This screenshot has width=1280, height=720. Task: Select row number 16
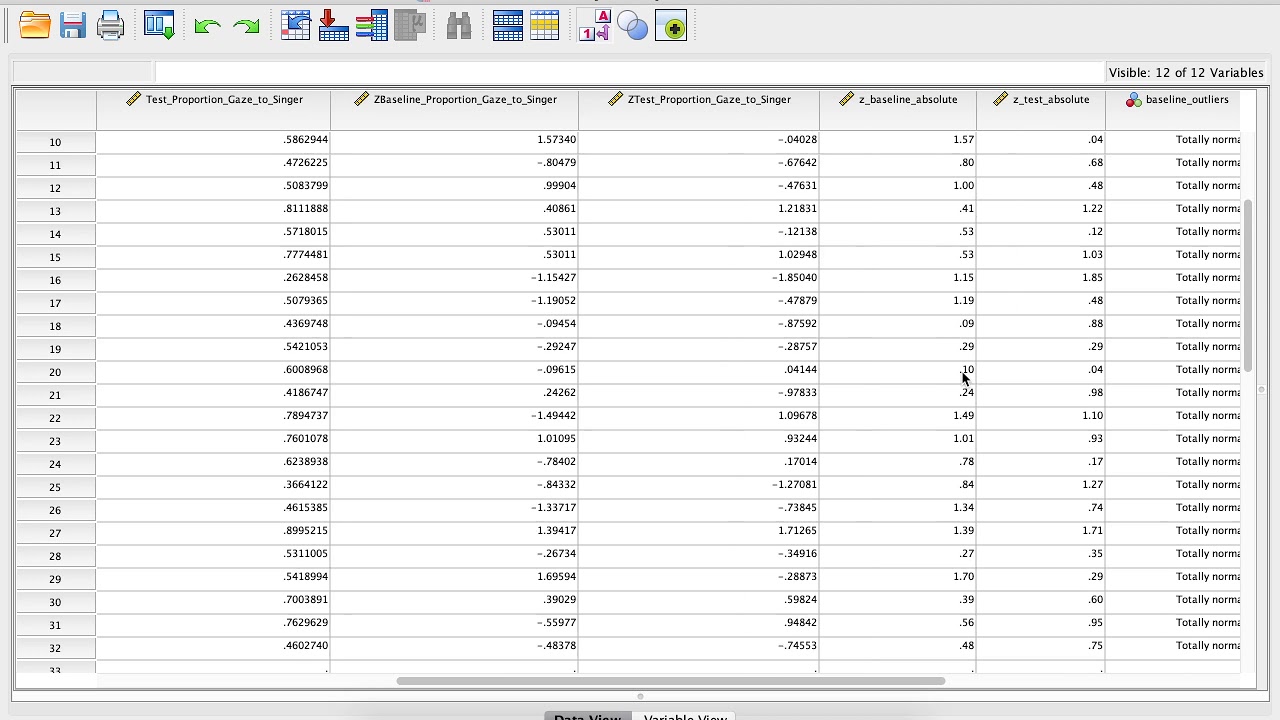(x=55, y=280)
